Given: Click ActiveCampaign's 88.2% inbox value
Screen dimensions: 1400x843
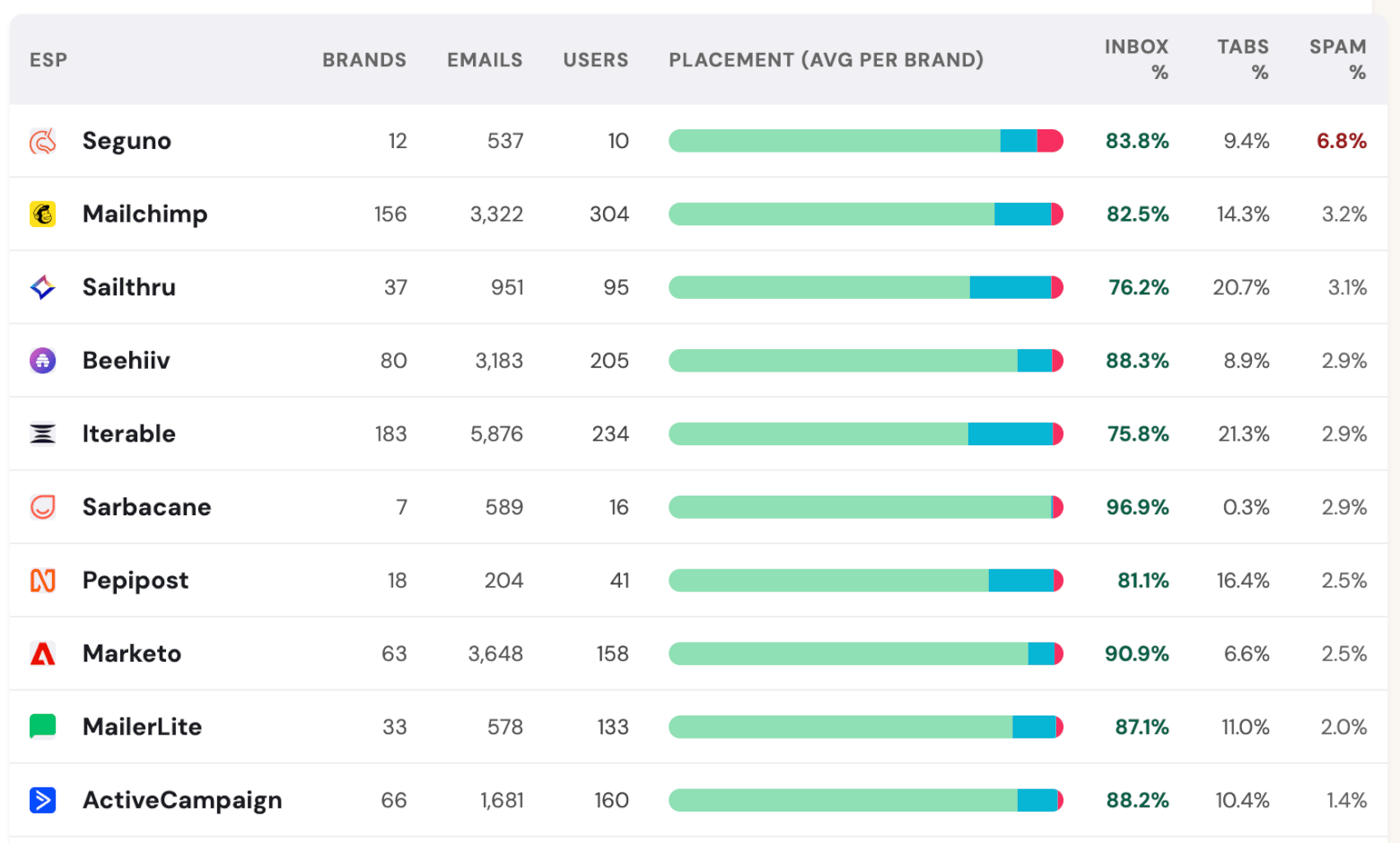Looking at the screenshot, I should coord(1137,800).
